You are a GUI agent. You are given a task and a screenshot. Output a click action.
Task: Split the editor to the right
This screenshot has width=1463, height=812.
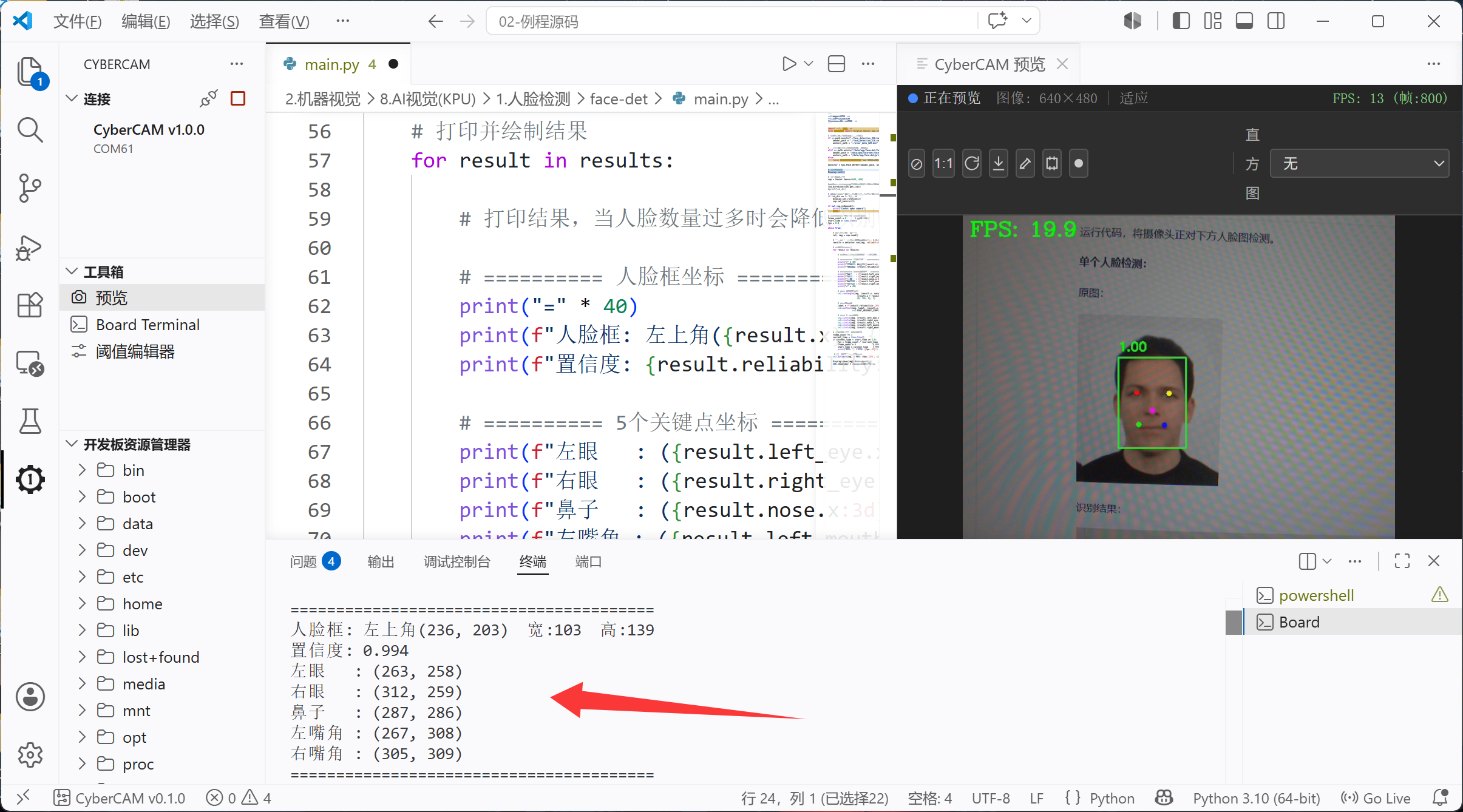[837, 64]
